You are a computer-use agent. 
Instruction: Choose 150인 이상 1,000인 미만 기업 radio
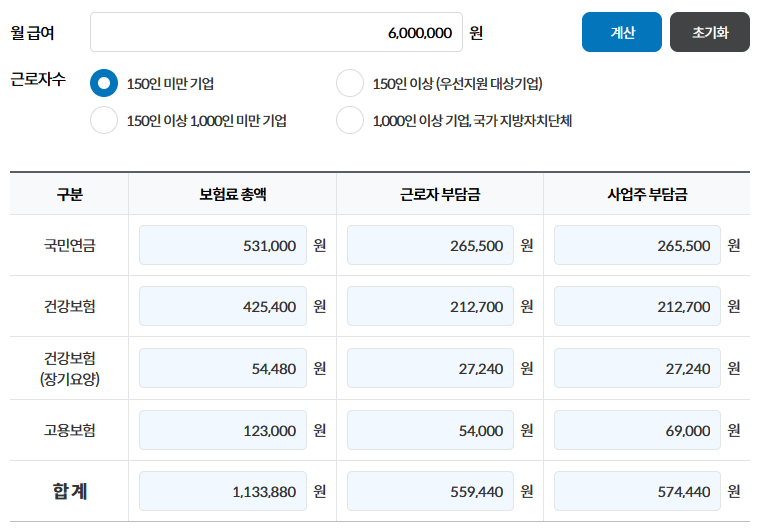coord(104,120)
